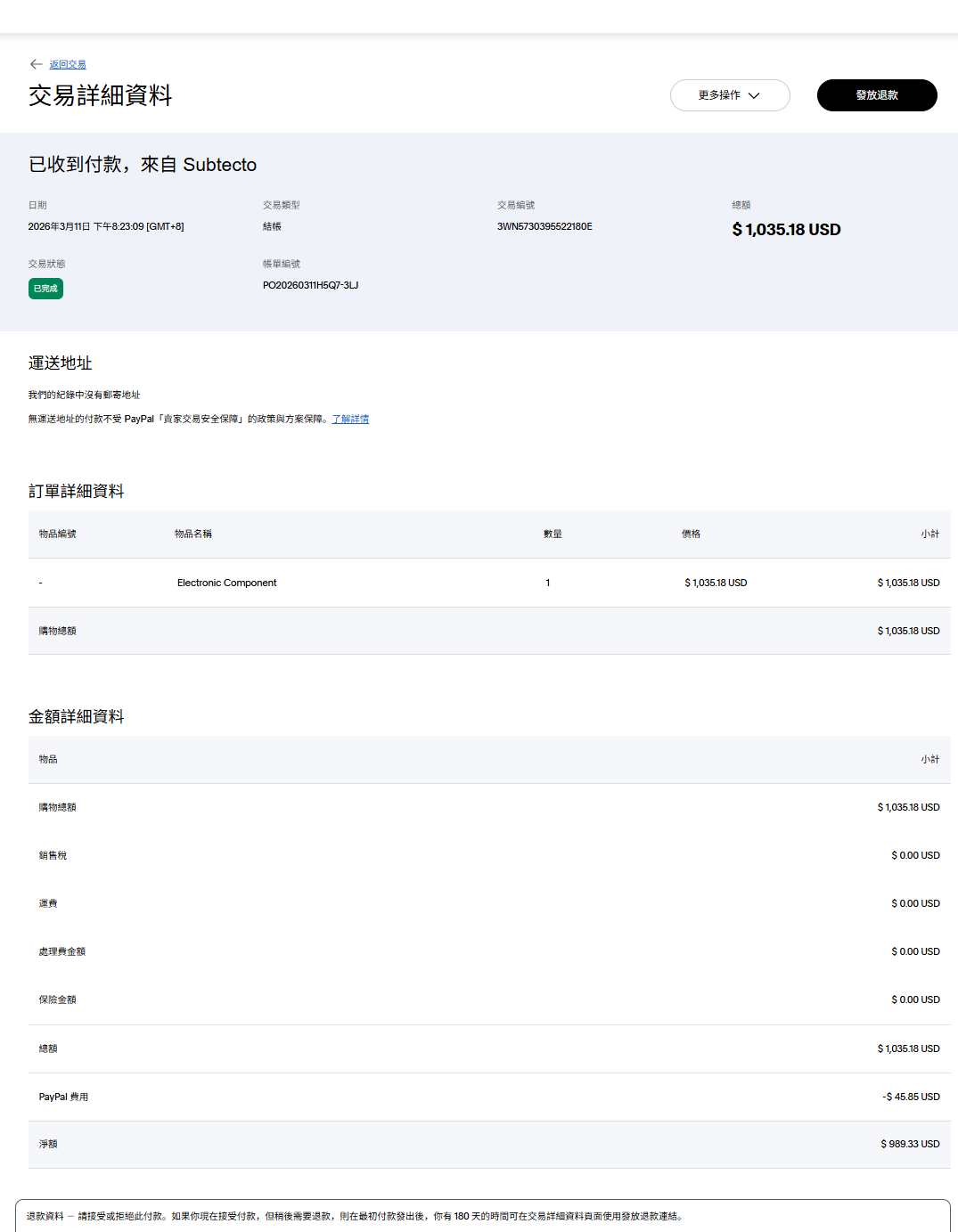
Task: Open the 了解詳情 link
Action: point(350,419)
